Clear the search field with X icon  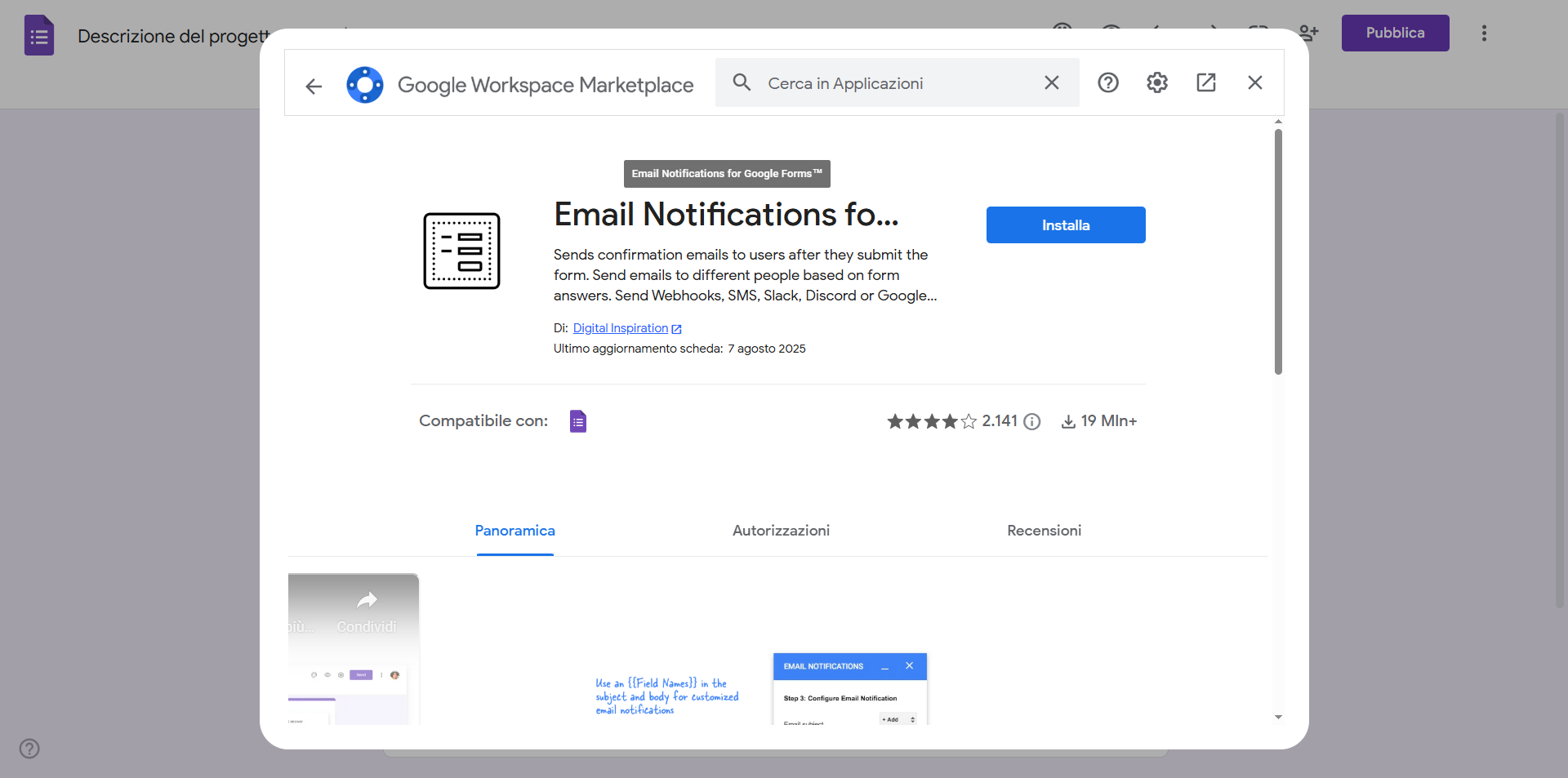point(1051,82)
